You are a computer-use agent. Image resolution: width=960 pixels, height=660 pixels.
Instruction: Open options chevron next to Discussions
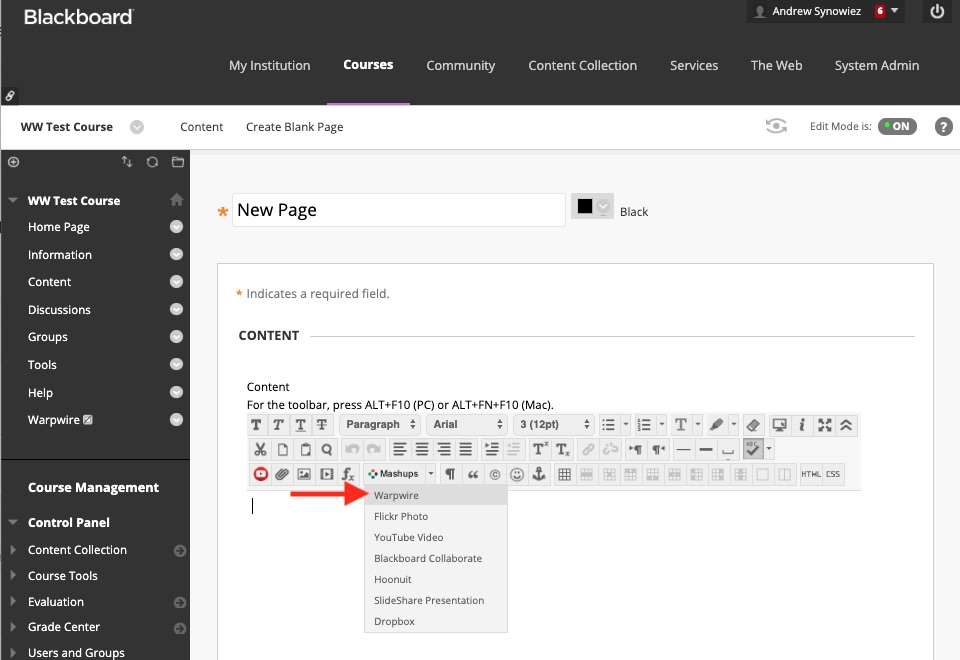click(176, 309)
